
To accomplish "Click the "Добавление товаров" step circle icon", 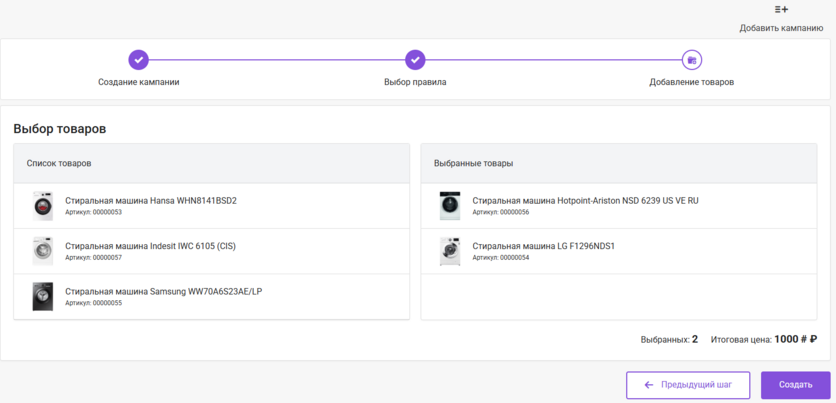I will pos(691,60).
